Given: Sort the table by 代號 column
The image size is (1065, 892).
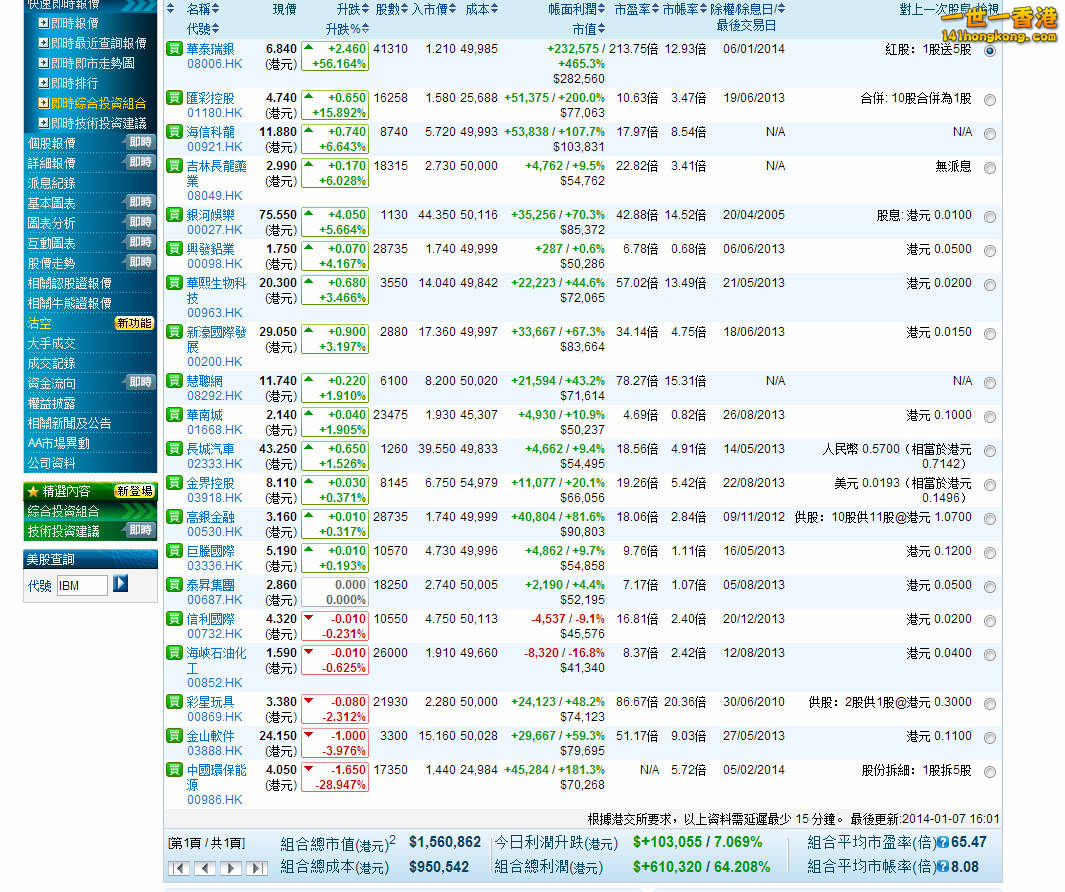Looking at the screenshot, I should [203, 29].
